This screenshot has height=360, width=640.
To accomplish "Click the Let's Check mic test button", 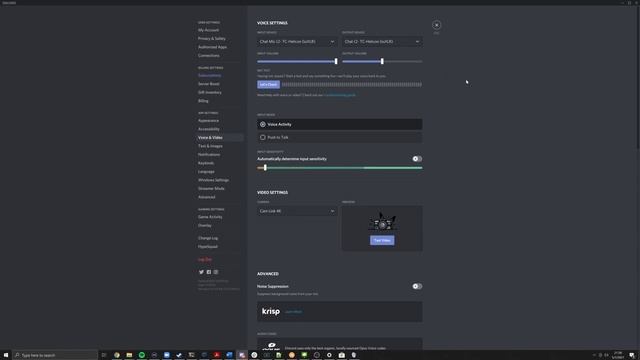I will 268,84.
